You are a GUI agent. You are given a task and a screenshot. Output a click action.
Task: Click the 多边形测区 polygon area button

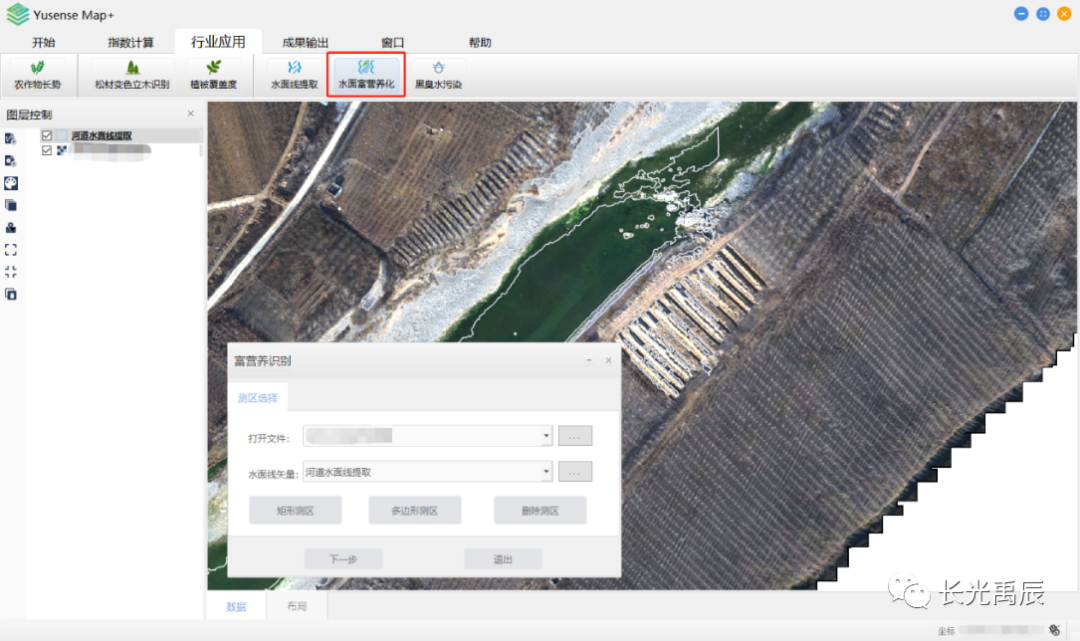click(415, 510)
